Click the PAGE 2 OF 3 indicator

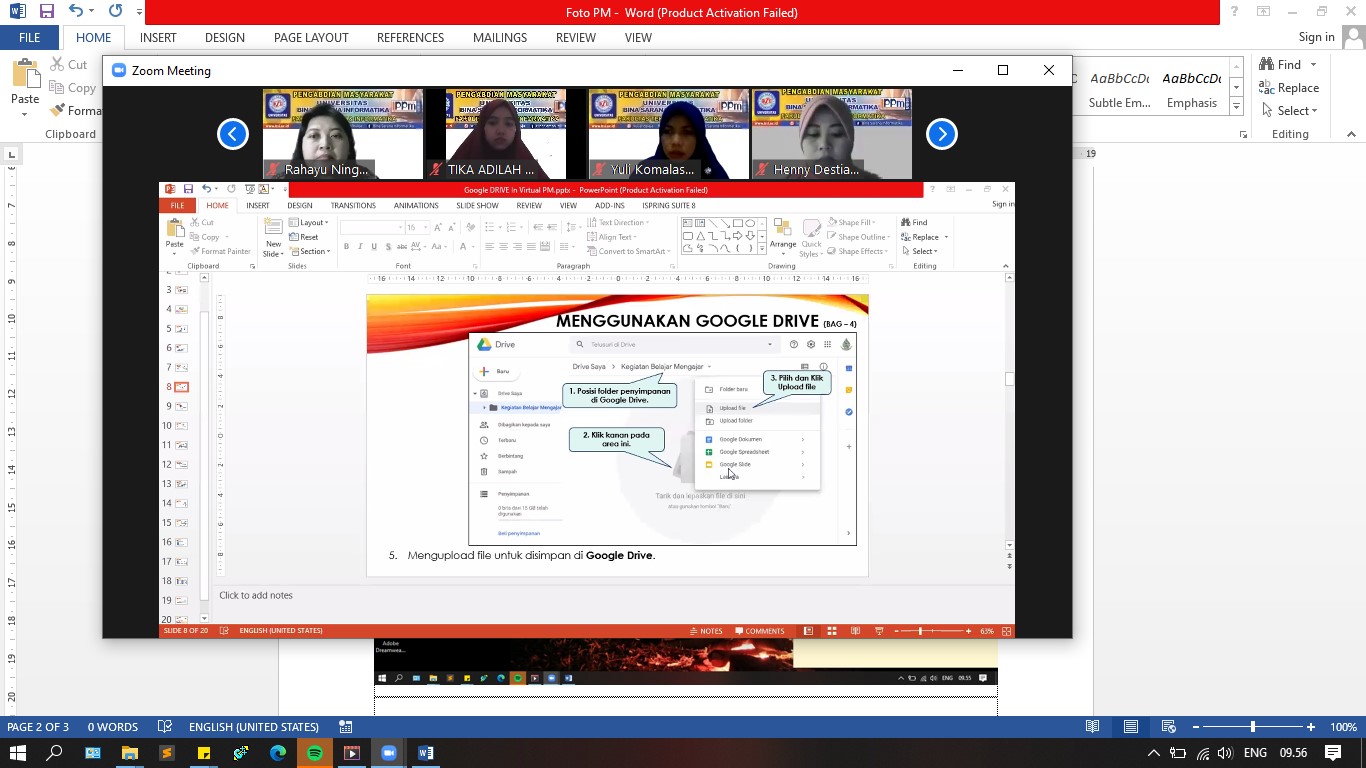point(38,727)
